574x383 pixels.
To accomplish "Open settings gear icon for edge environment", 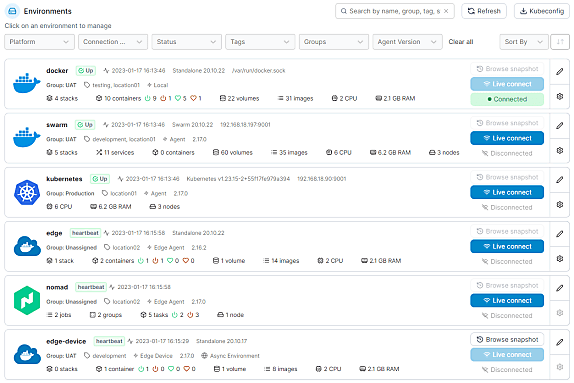I will [x=559, y=259].
